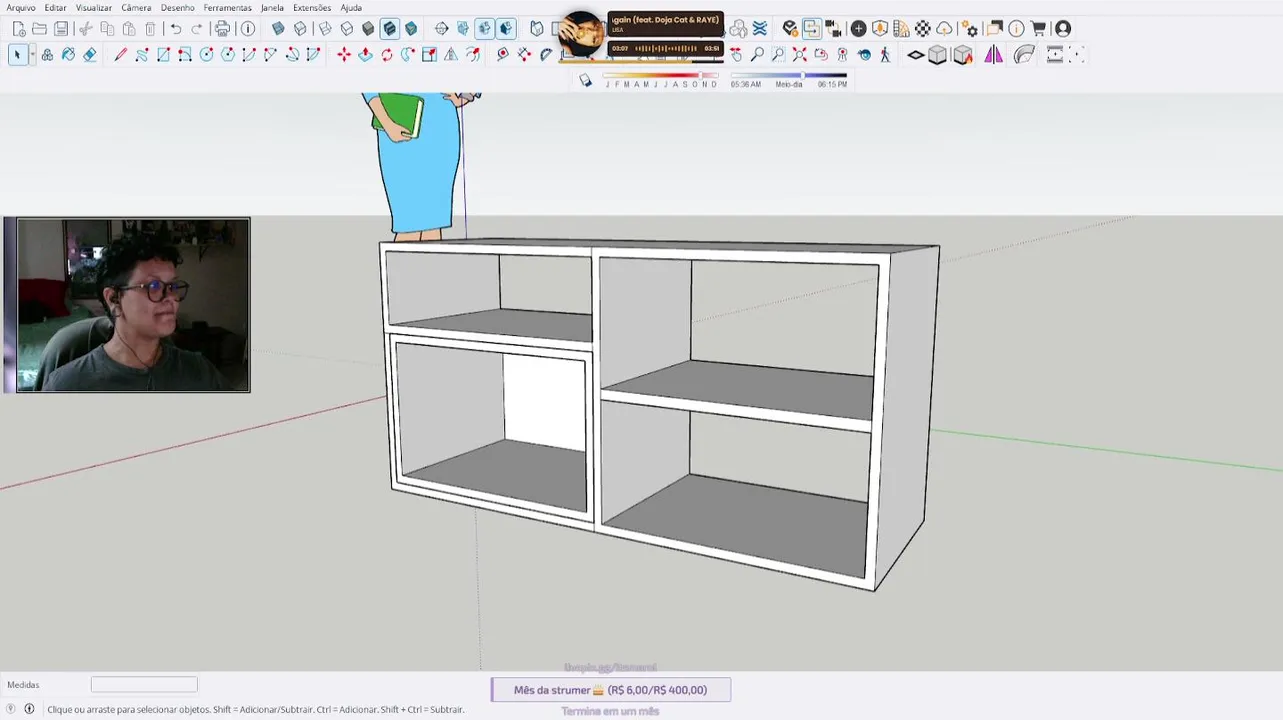This screenshot has height=720, width=1283.
Task: Save the model with the floppy icon
Action: [x=61, y=29]
